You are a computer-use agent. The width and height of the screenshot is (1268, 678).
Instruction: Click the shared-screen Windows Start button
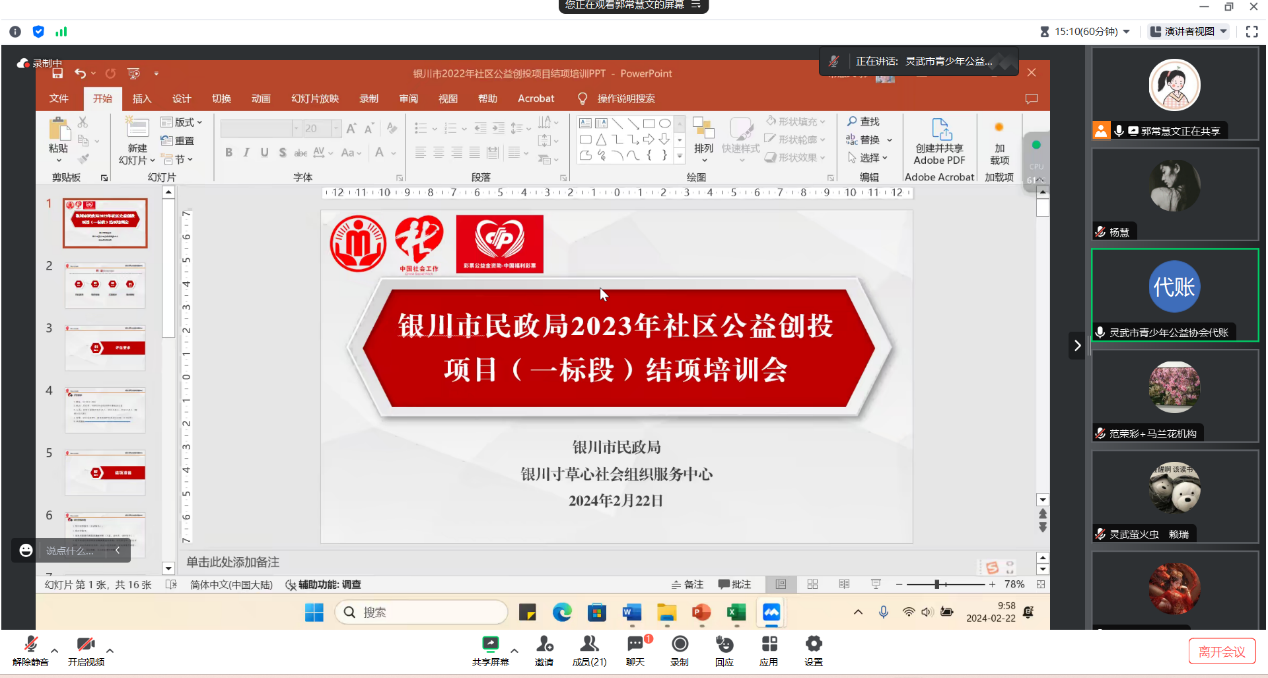pos(314,612)
